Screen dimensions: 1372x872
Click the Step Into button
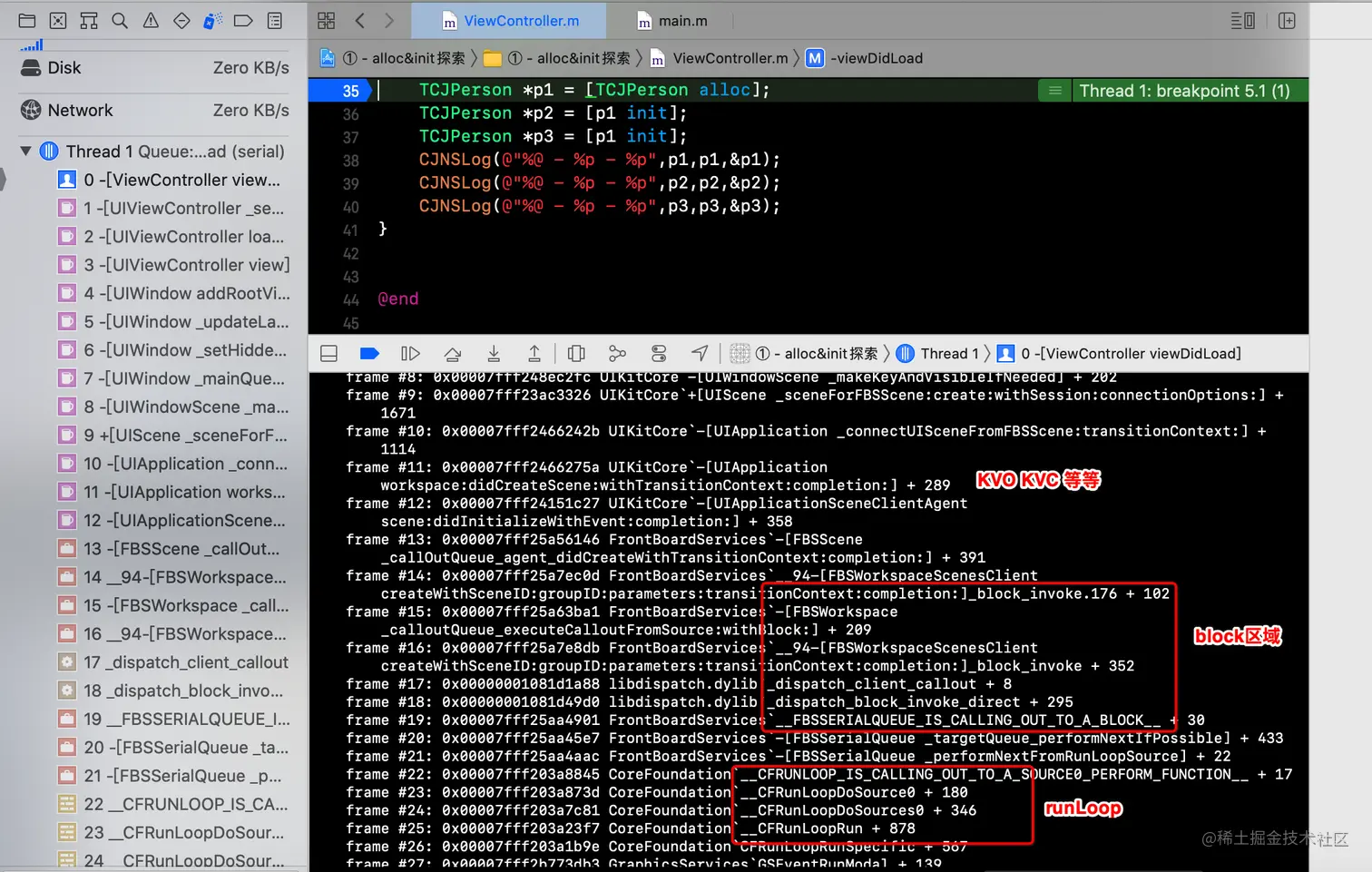[x=494, y=354]
